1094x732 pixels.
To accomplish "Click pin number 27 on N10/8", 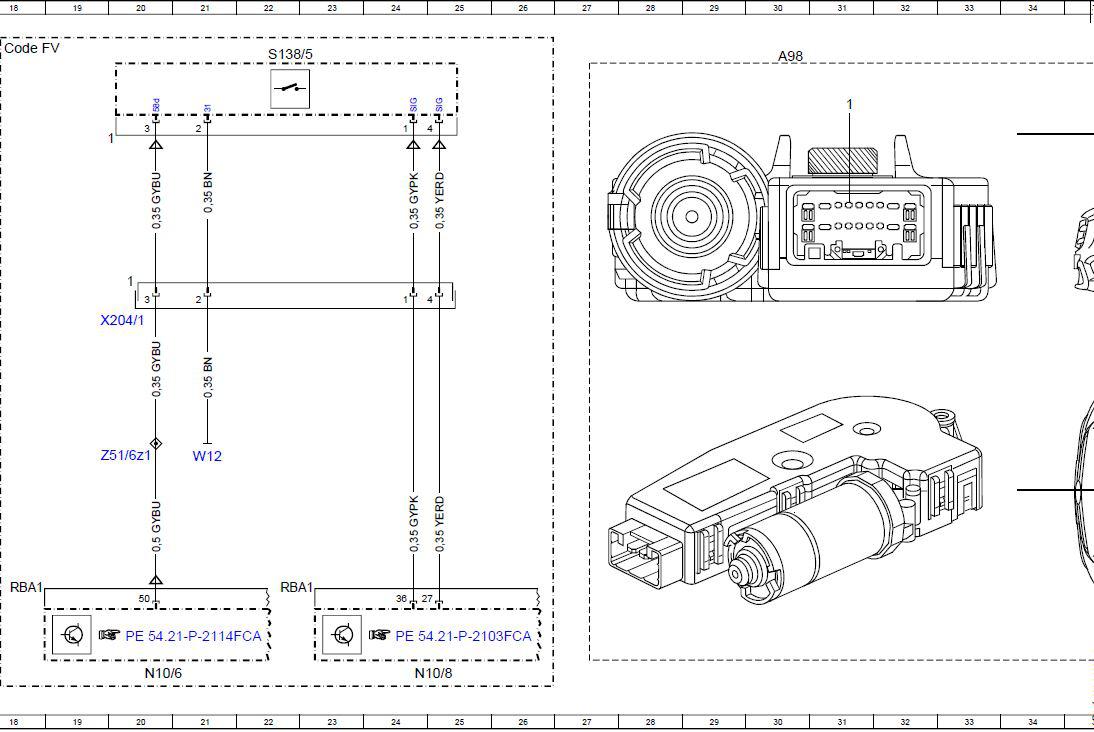I will (427, 599).
